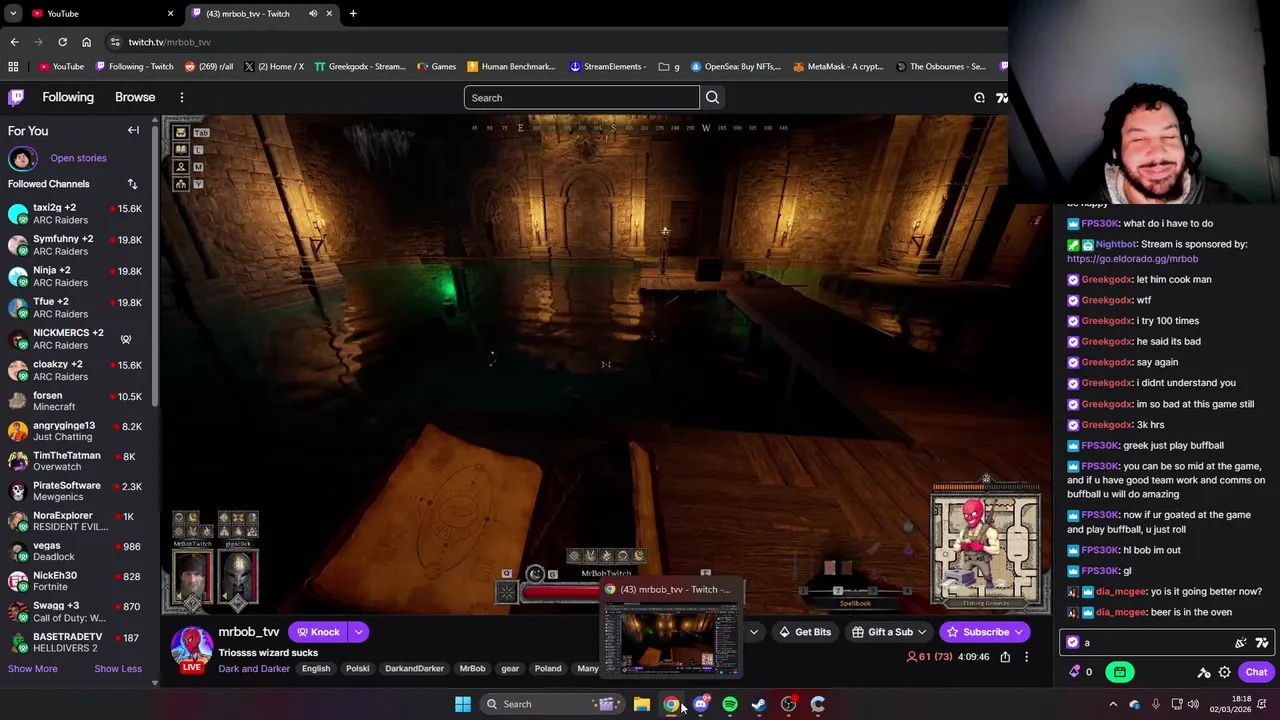Select the Poland stream tag
This screenshot has width=1280, height=720.
(547, 669)
